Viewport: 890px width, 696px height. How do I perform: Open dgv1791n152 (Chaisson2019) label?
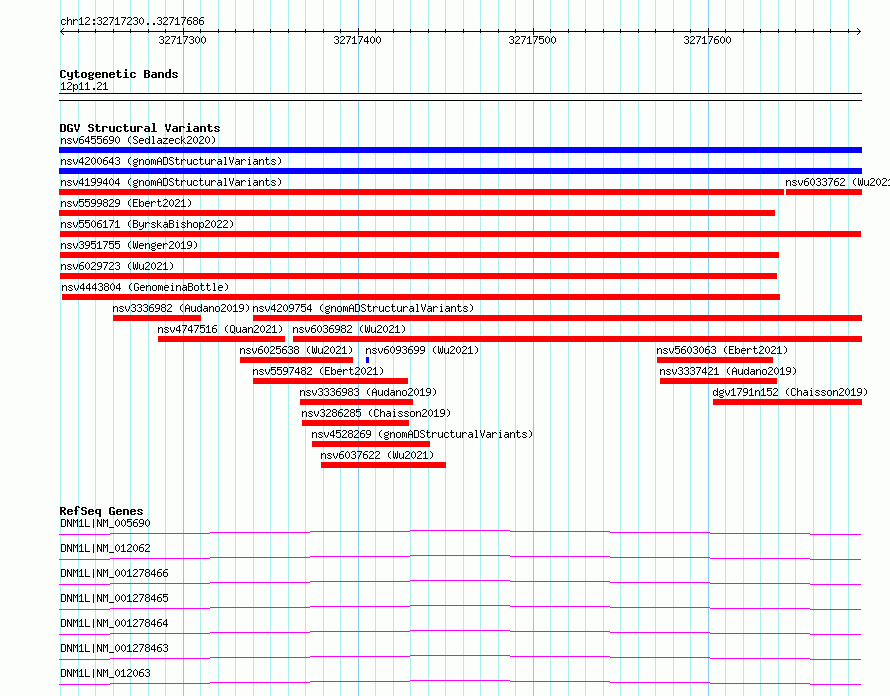[x=790, y=392]
